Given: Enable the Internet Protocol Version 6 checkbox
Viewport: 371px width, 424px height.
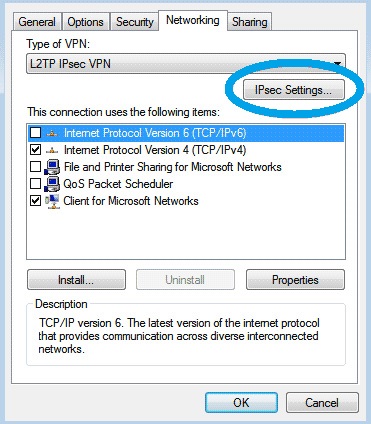Looking at the screenshot, I should pos(35,133).
